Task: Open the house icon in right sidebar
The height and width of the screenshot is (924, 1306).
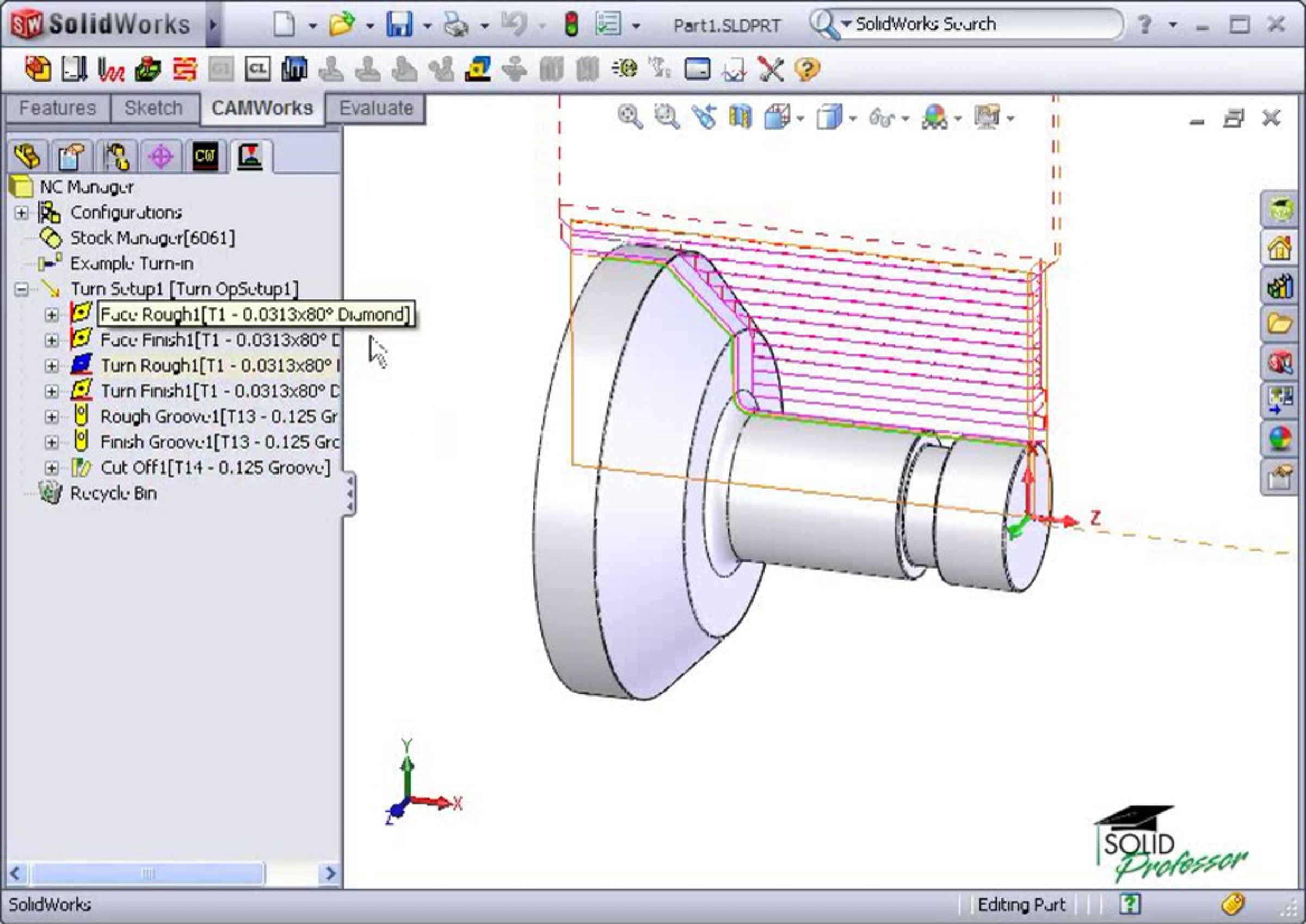Action: click(x=1280, y=248)
